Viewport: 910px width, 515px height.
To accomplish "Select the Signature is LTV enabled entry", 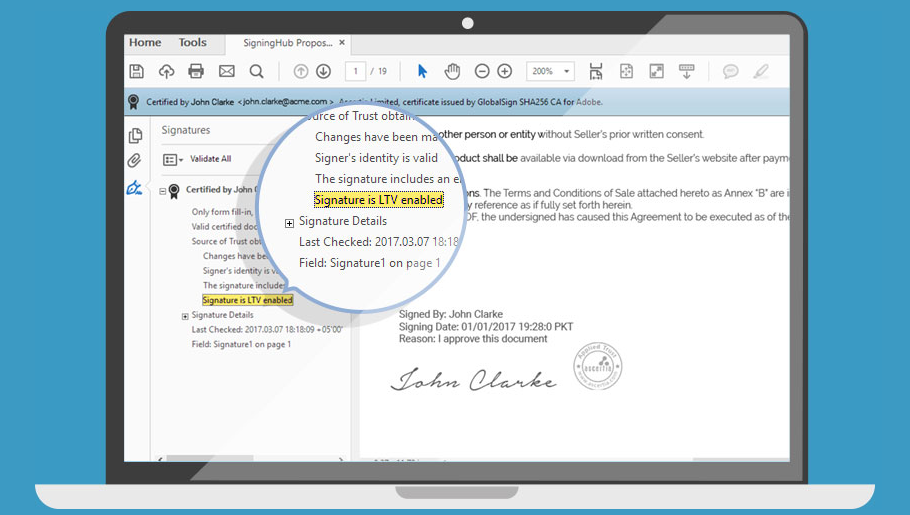I will pos(247,300).
